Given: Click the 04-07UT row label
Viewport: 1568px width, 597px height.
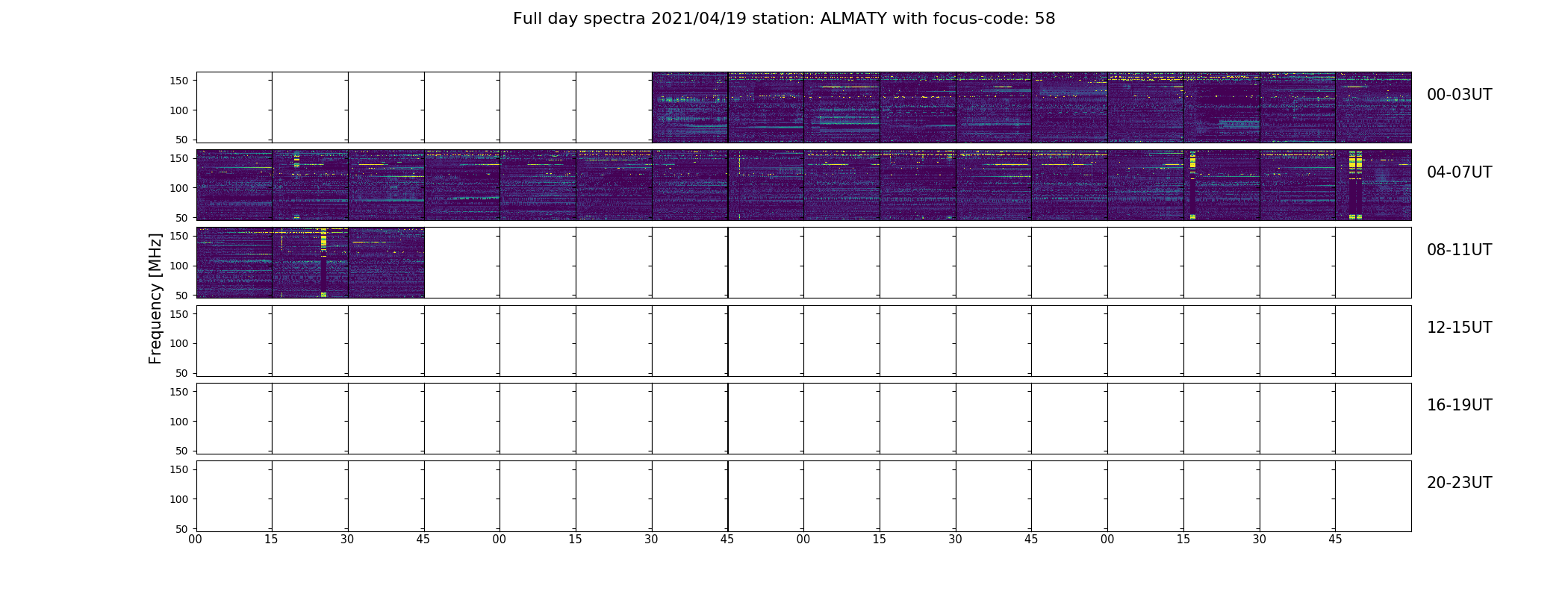Looking at the screenshot, I should click(x=1459, y=172).
